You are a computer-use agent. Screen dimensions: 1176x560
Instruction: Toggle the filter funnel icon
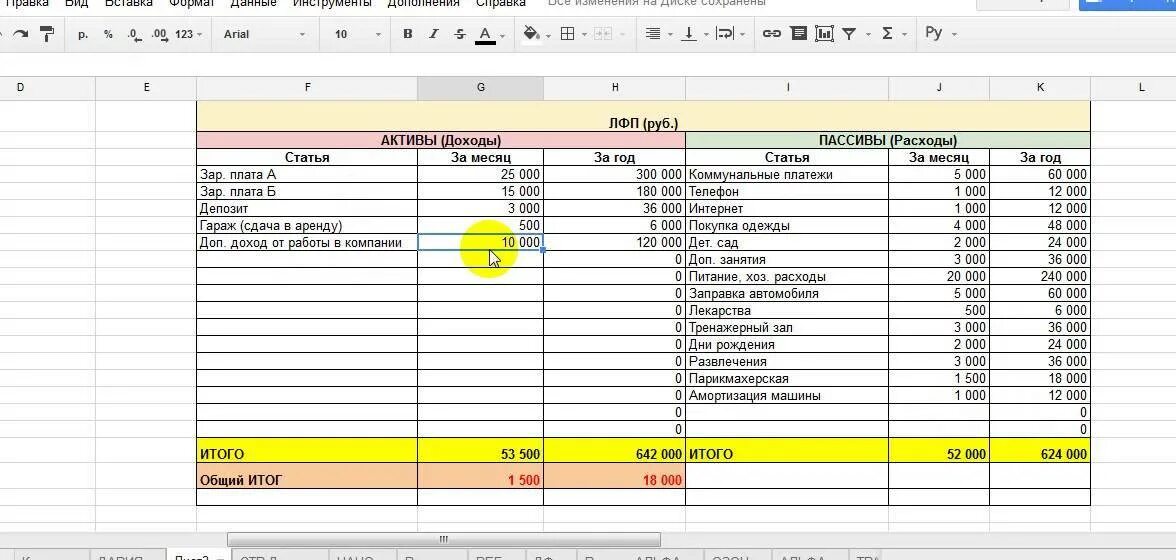849,34
